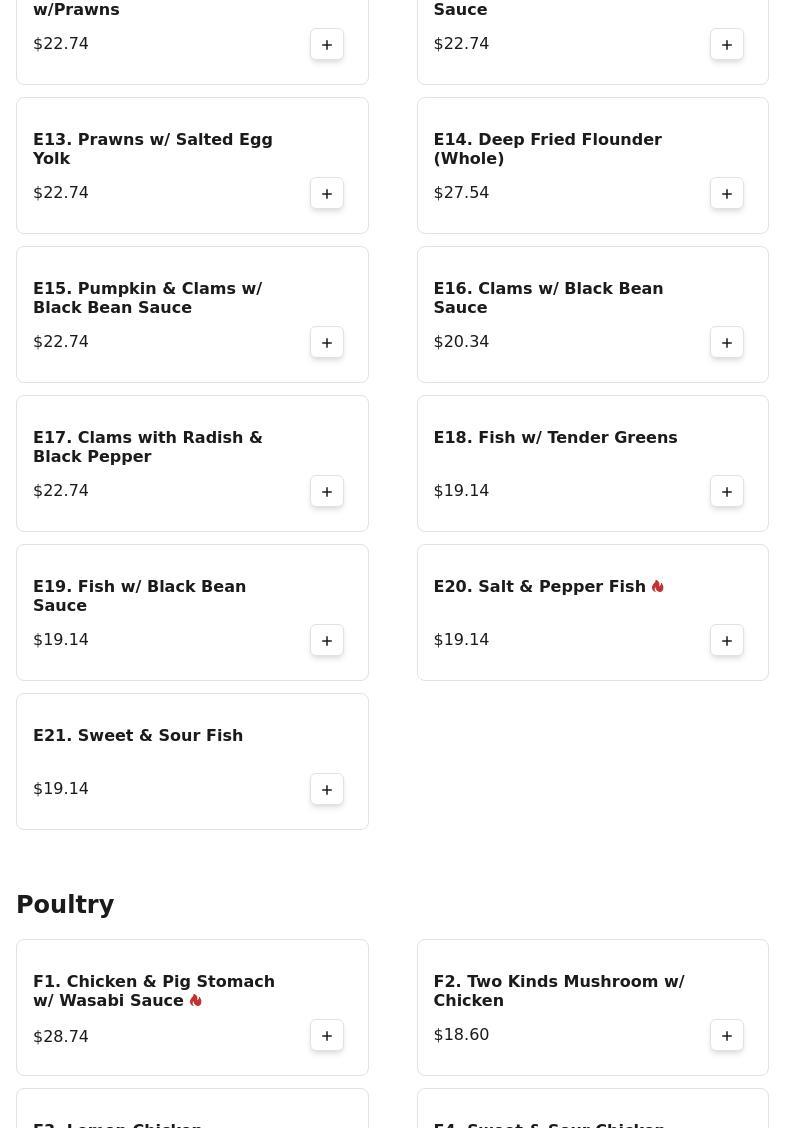
Task: Select the E18 Fish w/ Tender Greens card
Action: pos(593,463)
